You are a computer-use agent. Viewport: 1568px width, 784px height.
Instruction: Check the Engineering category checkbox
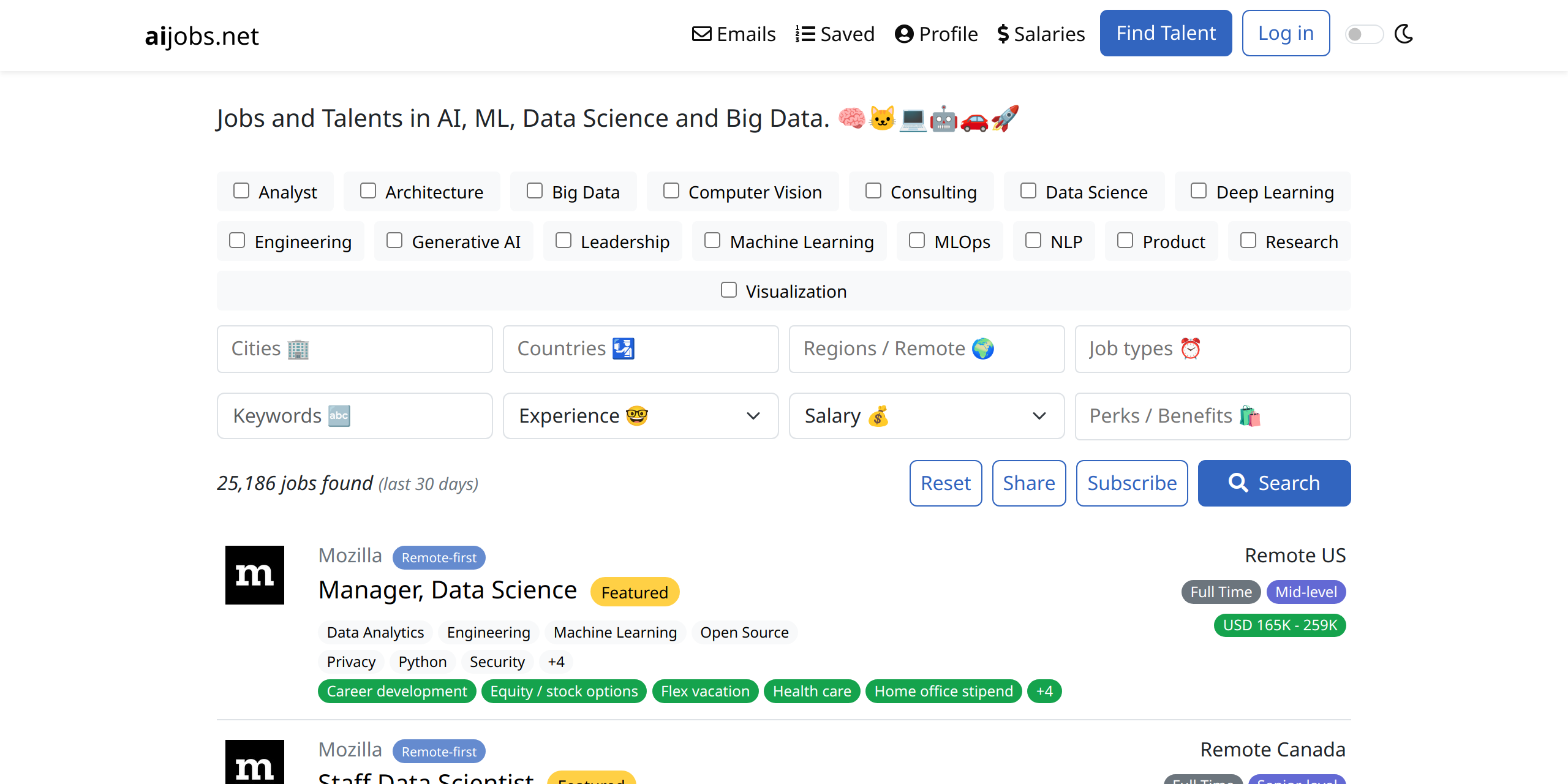pyautogui.click(x=237, y=241)
